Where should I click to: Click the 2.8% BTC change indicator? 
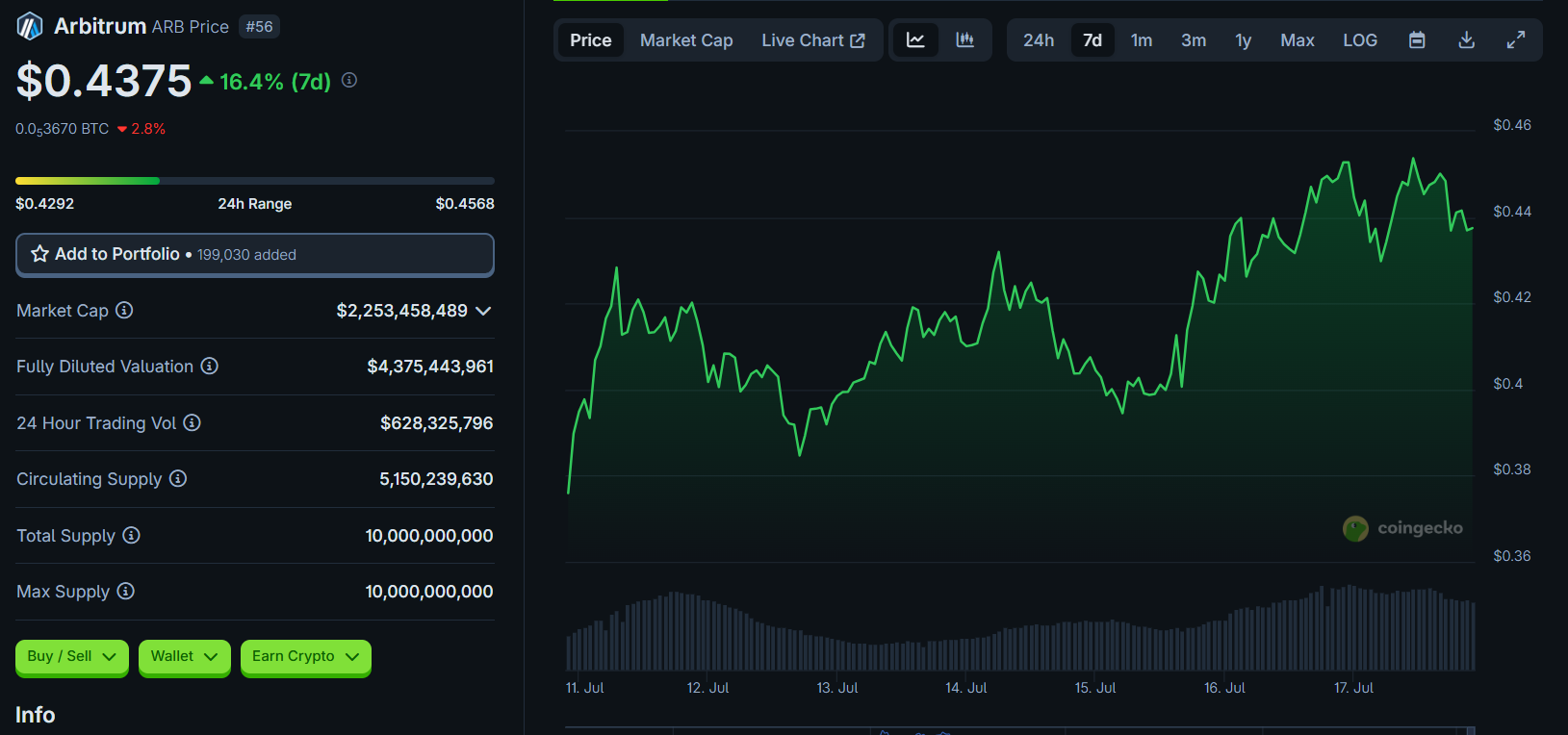(x=141, y=129)
